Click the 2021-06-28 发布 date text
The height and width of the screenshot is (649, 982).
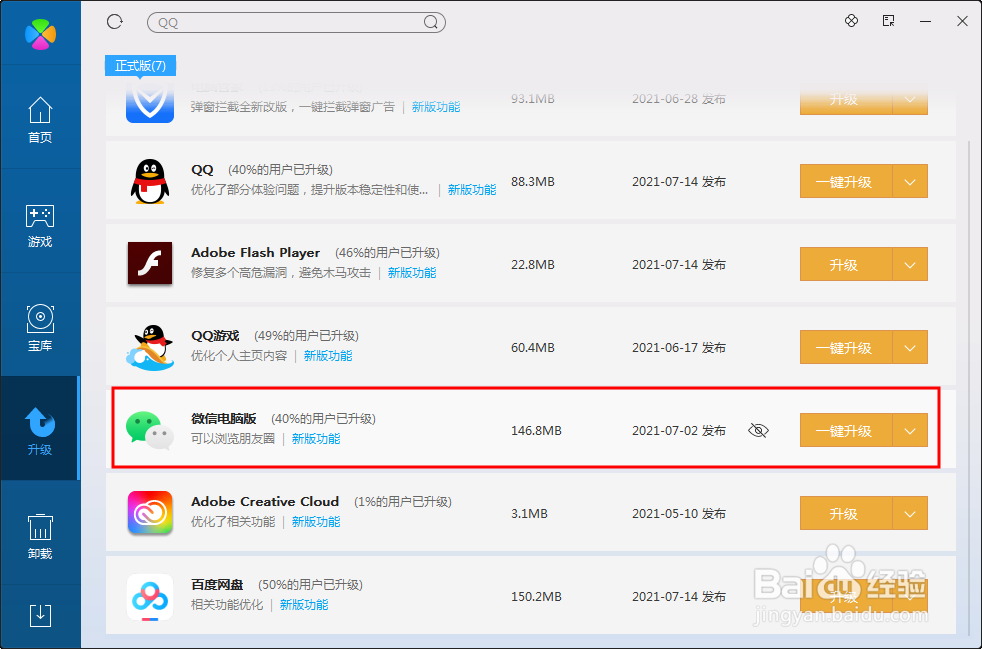679,99
